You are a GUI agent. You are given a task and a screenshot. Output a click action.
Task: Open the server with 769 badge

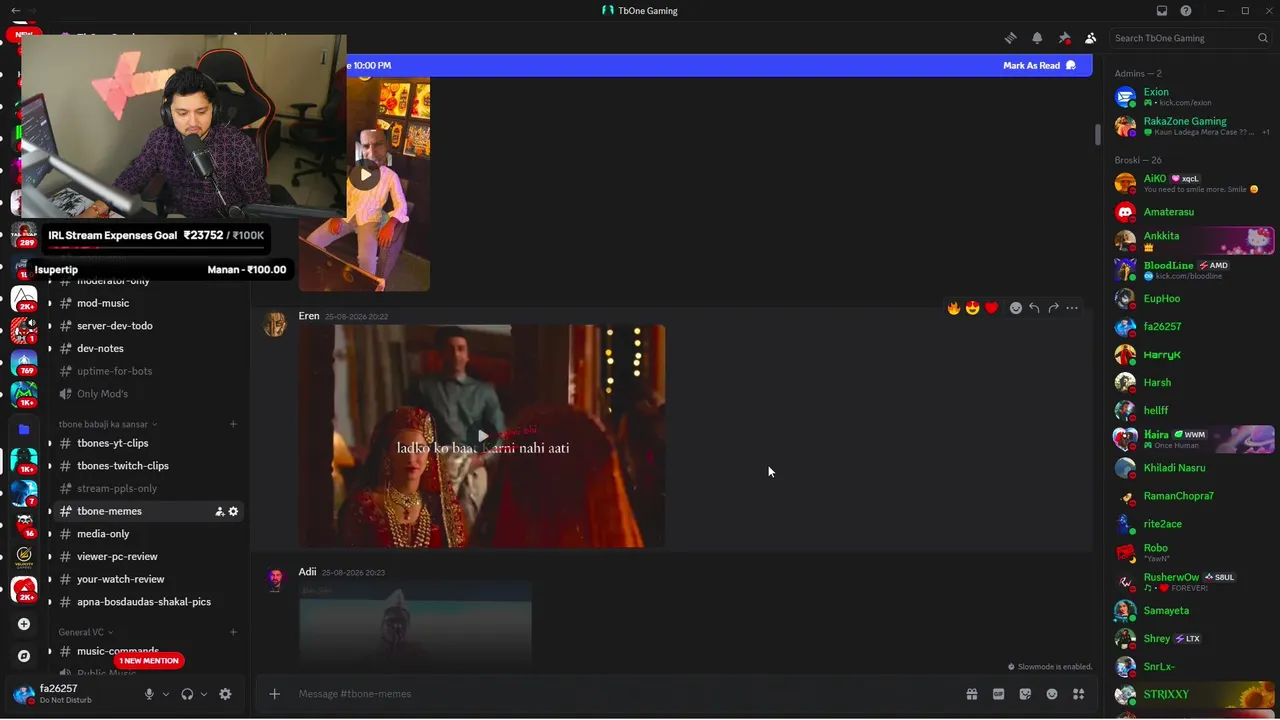(24, 362)
